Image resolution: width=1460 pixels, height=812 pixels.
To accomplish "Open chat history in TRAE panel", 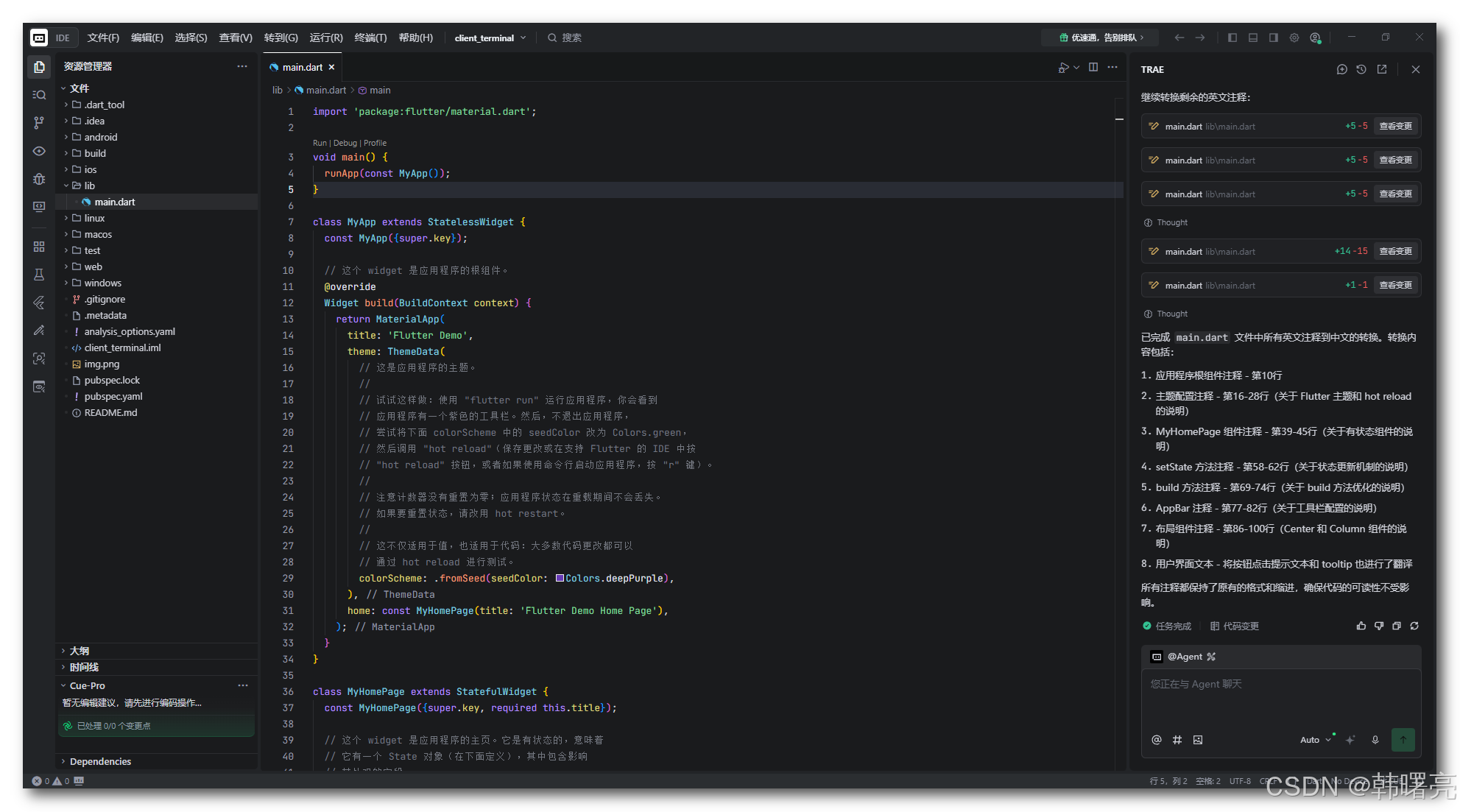I will [x=1361, y=69].
